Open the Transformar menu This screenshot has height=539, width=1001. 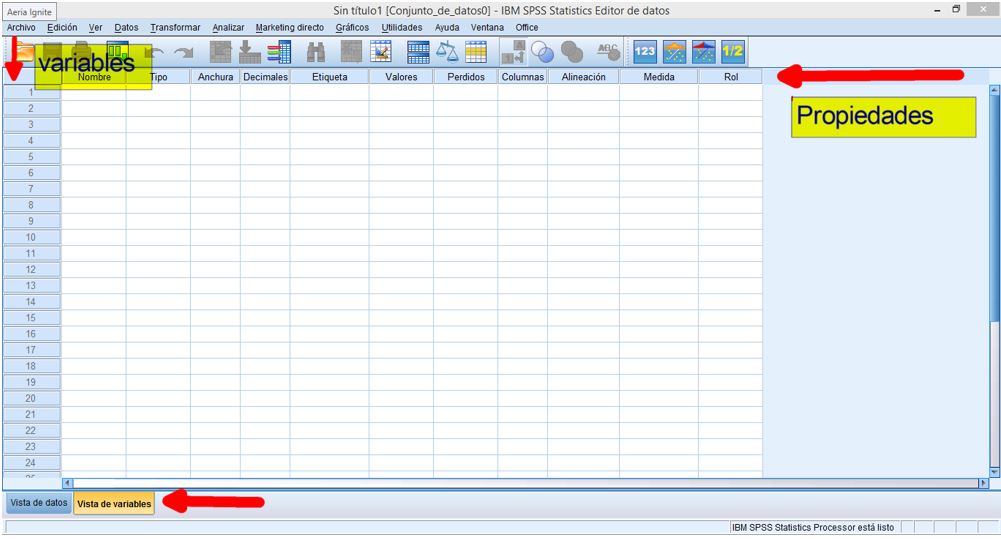(175, 27)
